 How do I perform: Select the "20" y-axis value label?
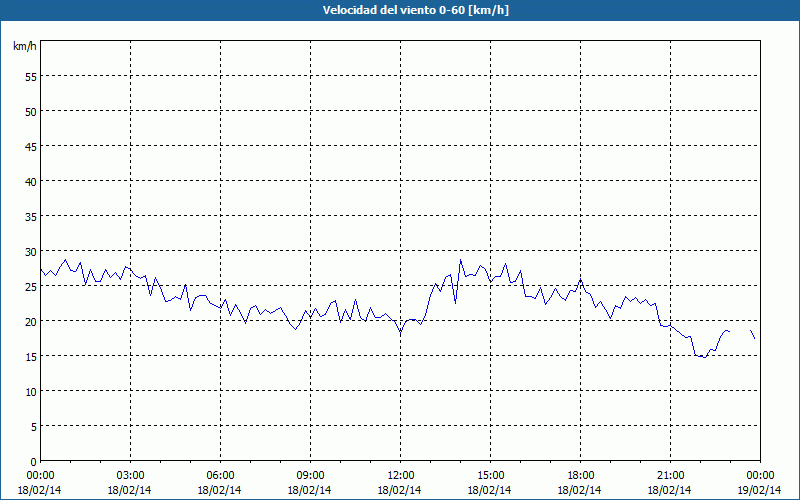(31, 321)
